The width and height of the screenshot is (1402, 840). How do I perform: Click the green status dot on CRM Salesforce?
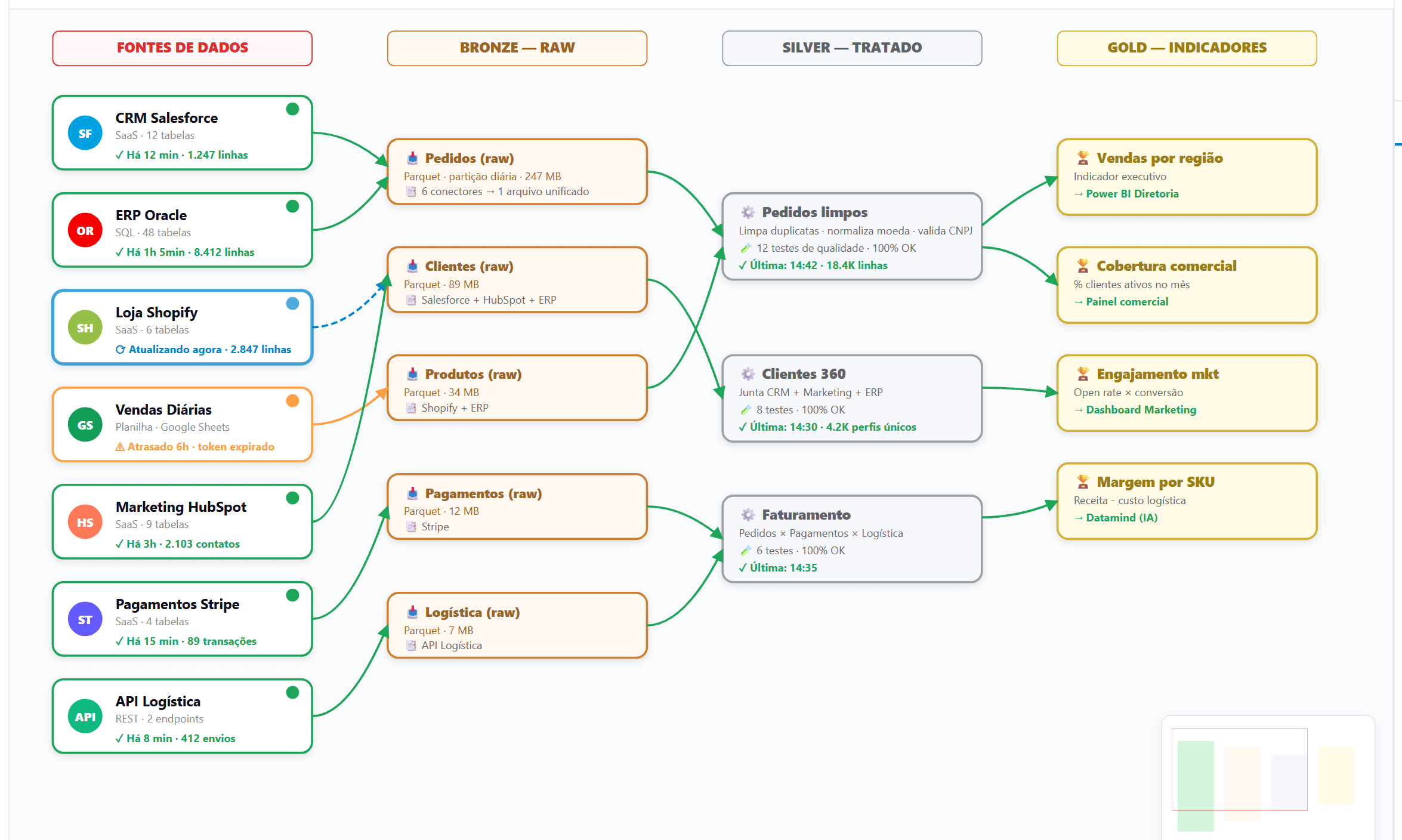coord(292,109)
